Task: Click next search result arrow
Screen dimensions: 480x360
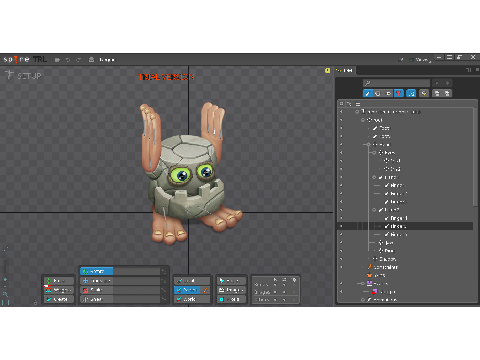Action: [x=447, y=83]
